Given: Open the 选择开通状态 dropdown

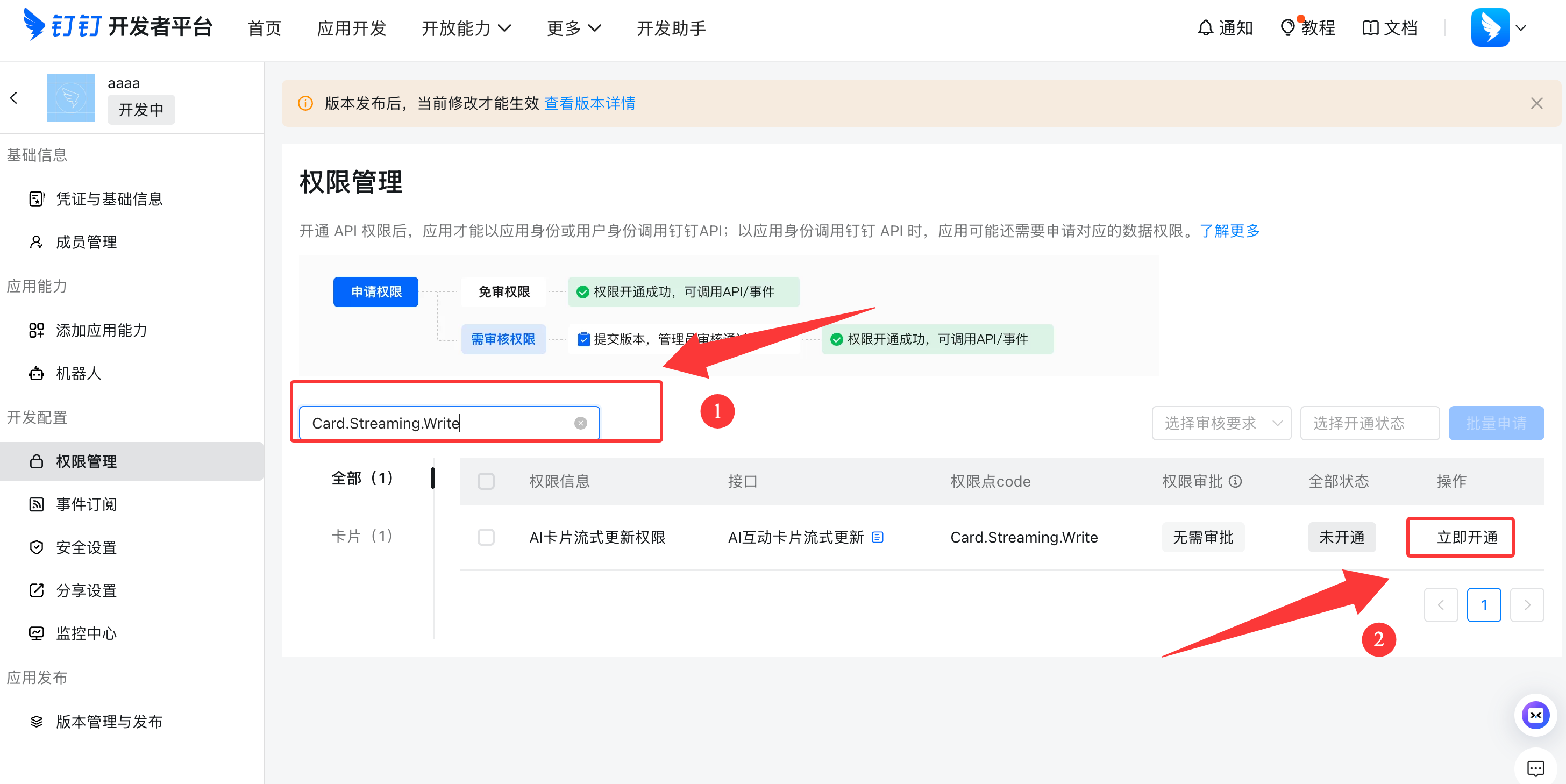Looking at the screenshot, I should (x=1369, y=423).
